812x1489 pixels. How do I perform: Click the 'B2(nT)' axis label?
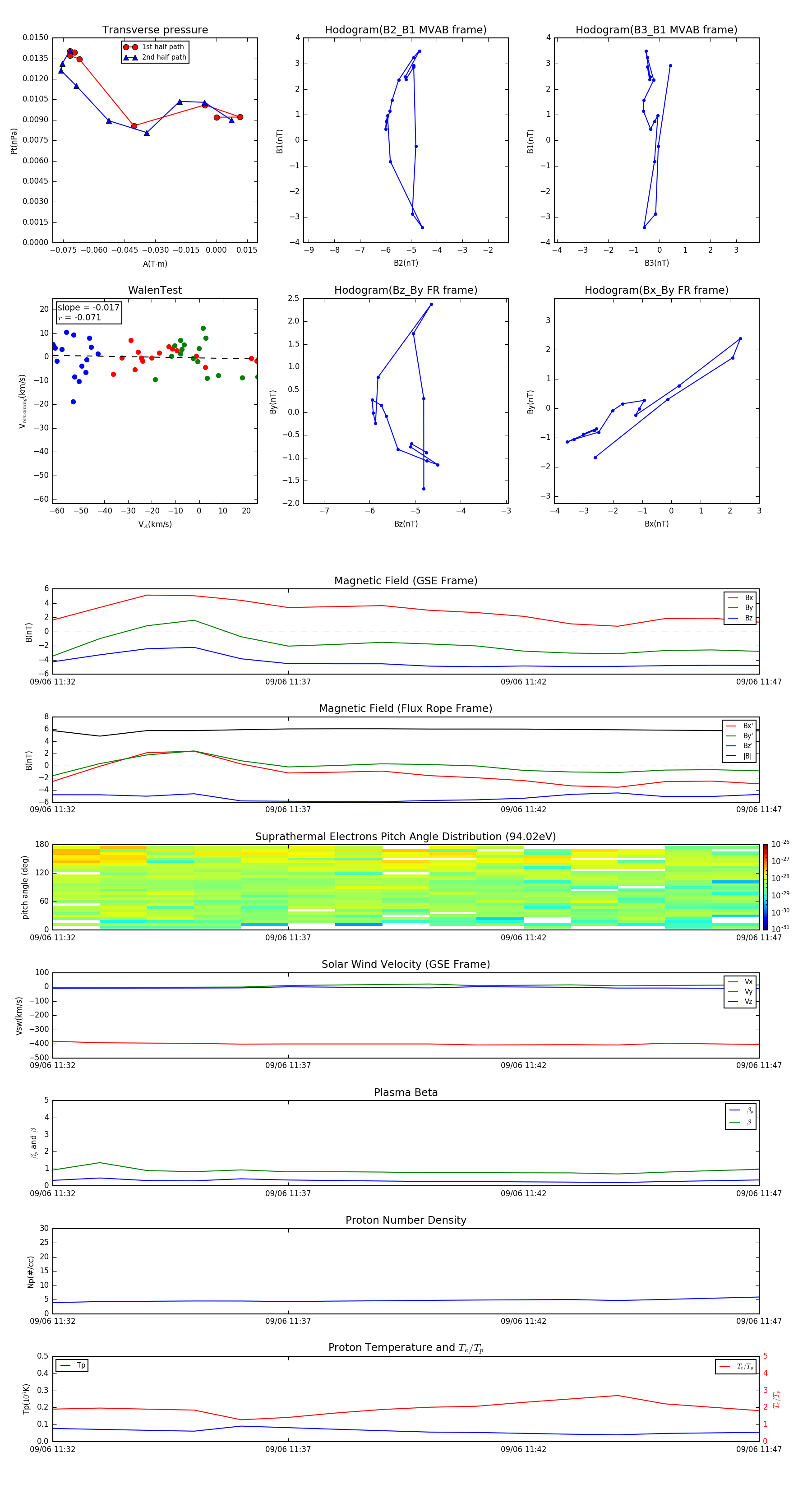[406, 263]
